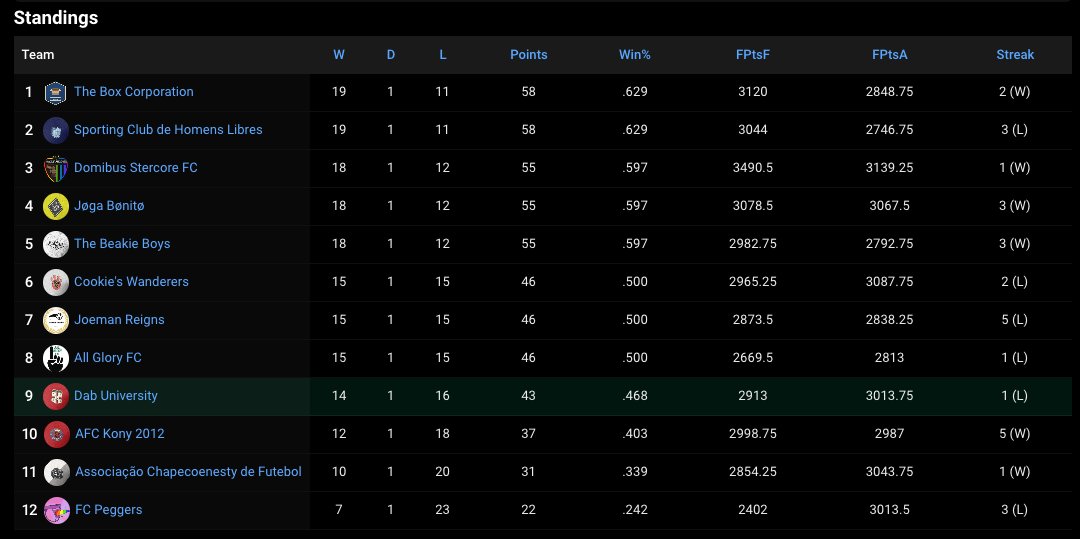Viewport: 1080px width, 539px height.
Task: Click Joeman Reigns team logo
Action: click(55, 320)
